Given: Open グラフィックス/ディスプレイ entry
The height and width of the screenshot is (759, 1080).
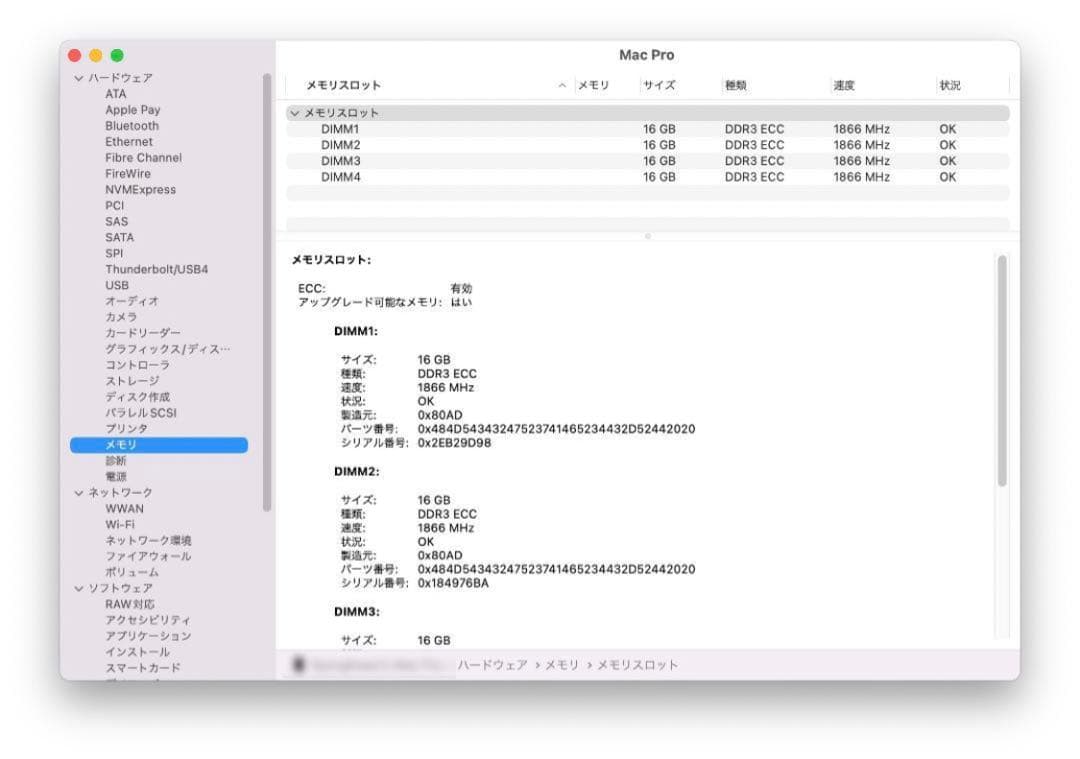Looking at the screenshot, I should 167,349.
